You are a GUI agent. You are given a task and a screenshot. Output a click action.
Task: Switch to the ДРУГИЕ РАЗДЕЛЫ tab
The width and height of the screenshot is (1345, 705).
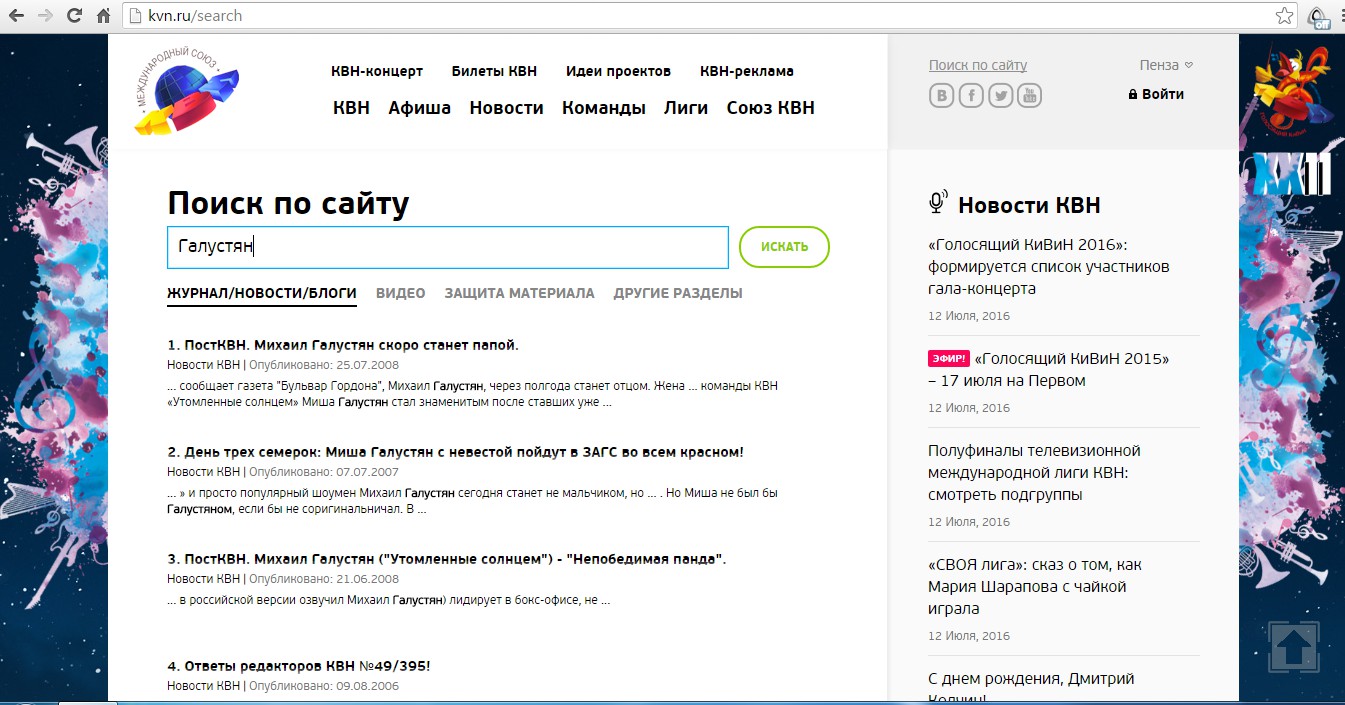678,293
